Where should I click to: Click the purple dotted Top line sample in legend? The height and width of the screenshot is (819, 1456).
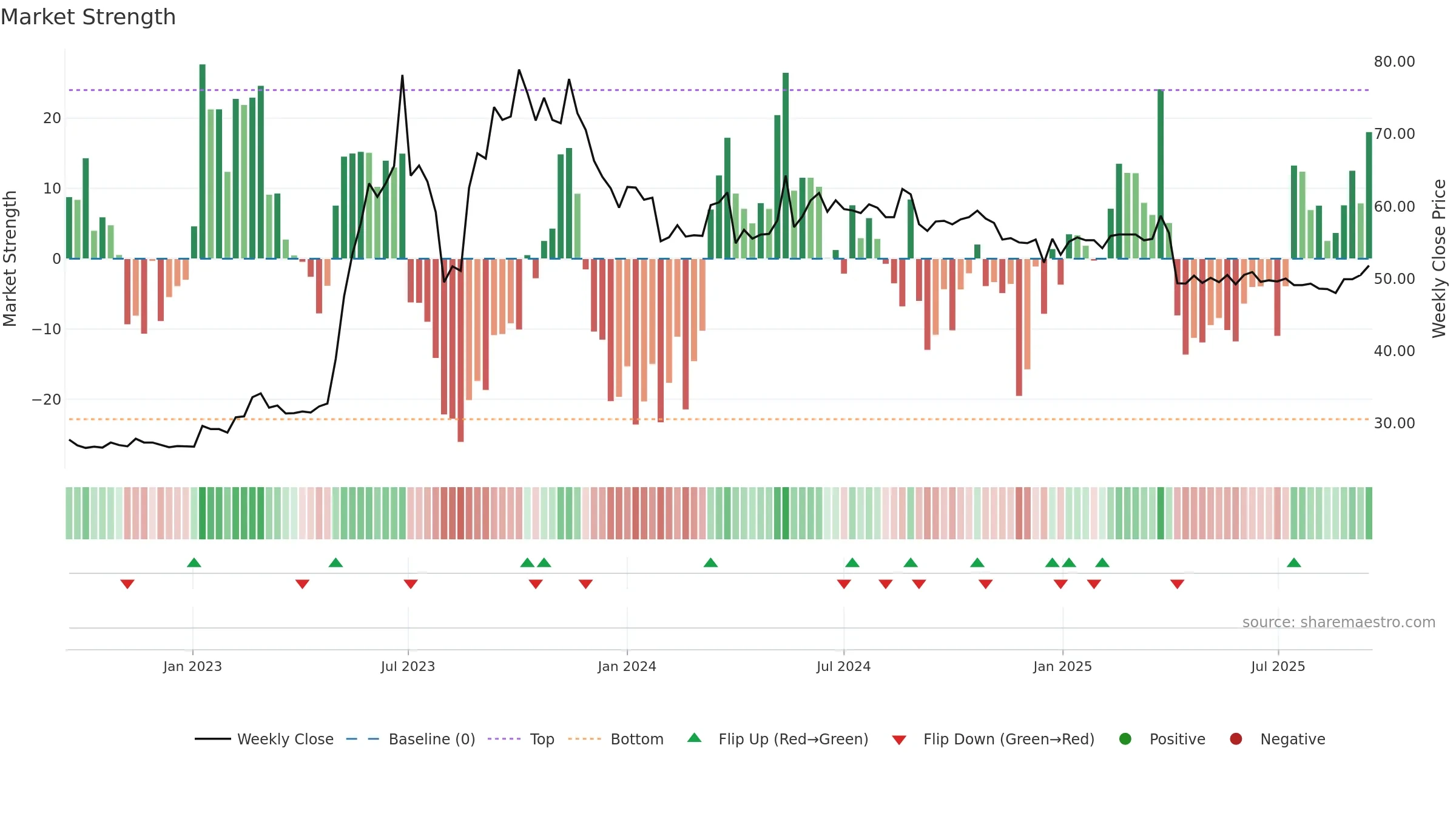tap(504, 739)
